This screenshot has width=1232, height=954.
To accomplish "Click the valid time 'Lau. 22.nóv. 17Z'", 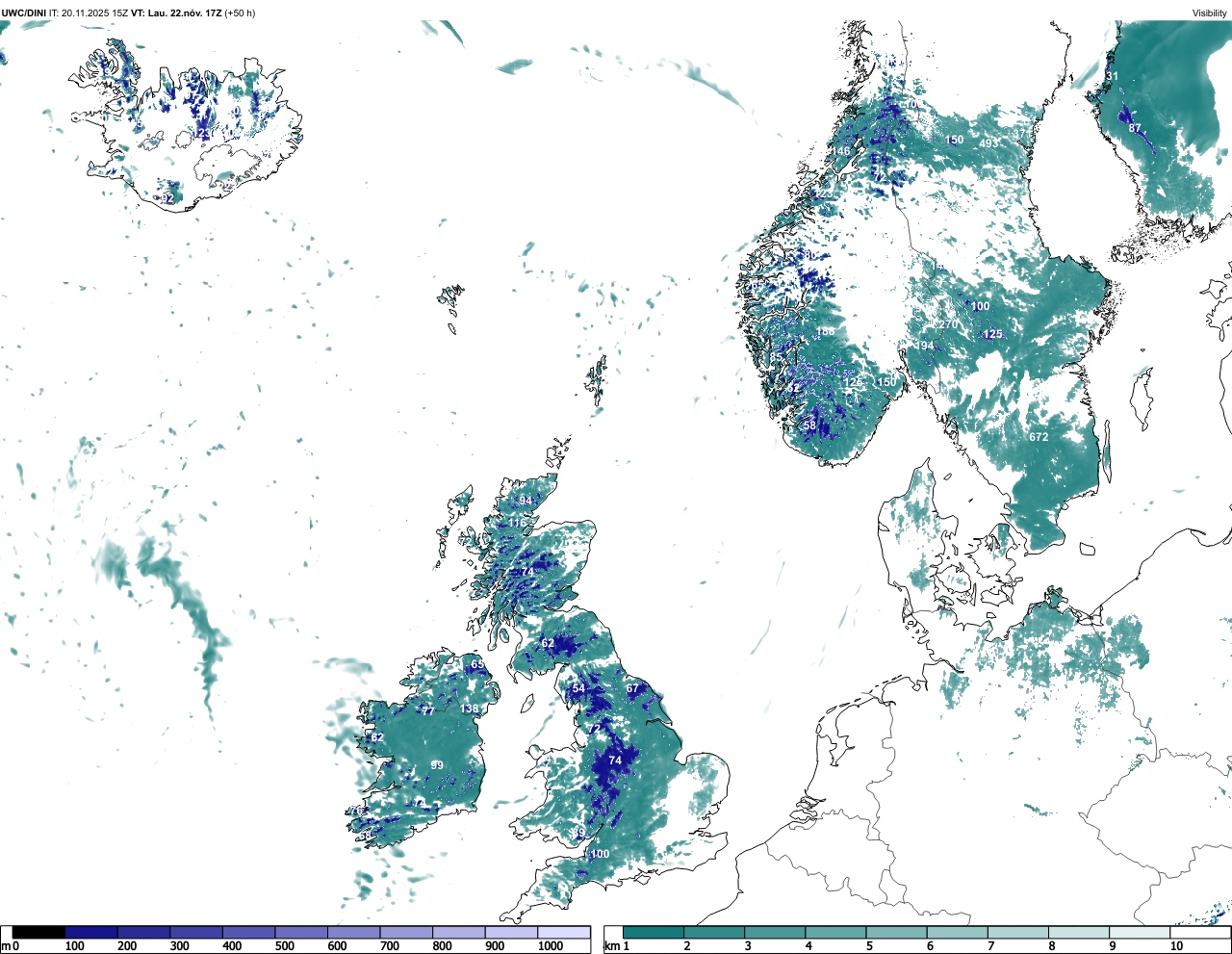I will [x=184, y=13].
